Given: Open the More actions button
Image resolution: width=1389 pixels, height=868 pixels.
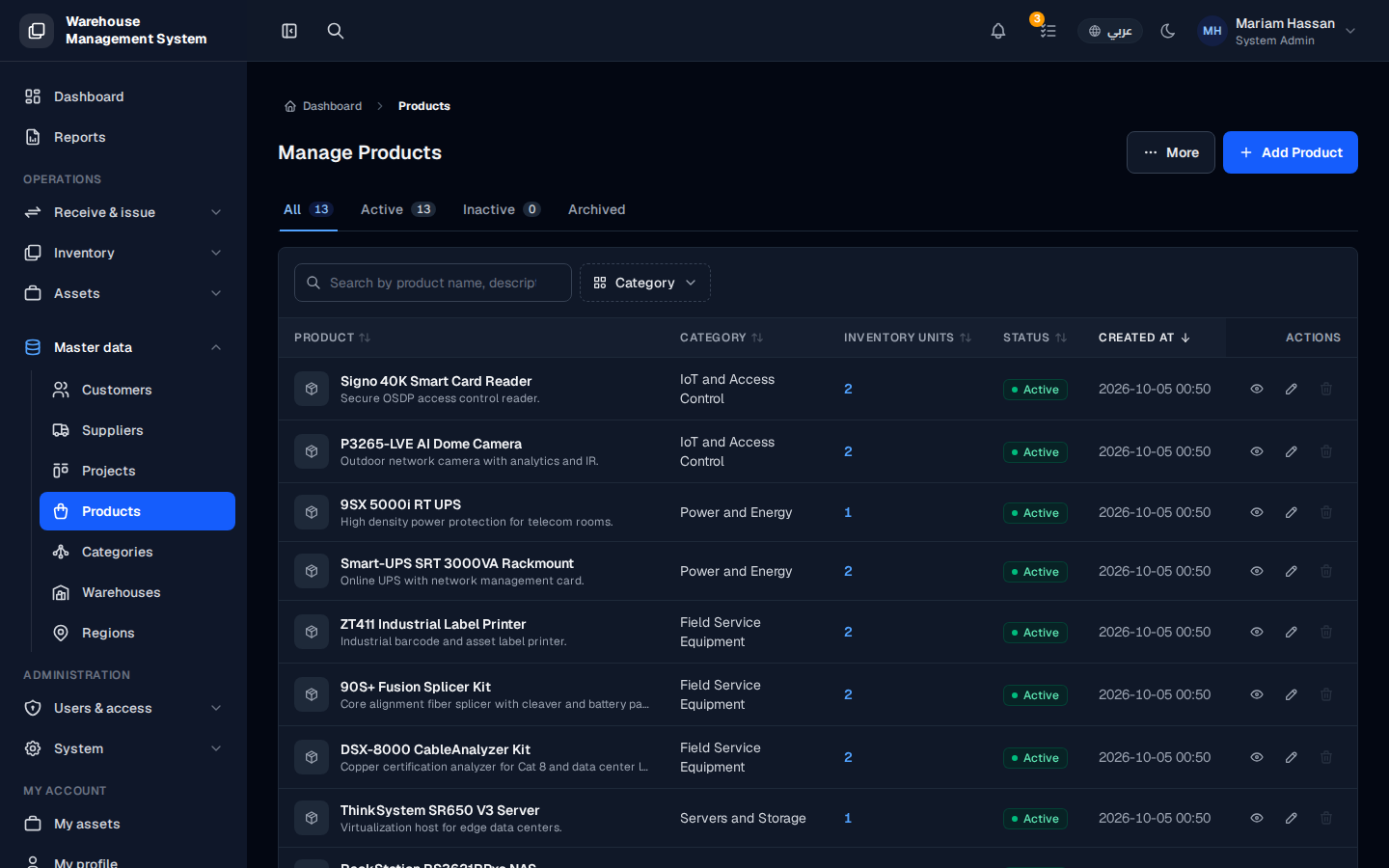Looking at the screenshot, I should [x=1171, y=152].
